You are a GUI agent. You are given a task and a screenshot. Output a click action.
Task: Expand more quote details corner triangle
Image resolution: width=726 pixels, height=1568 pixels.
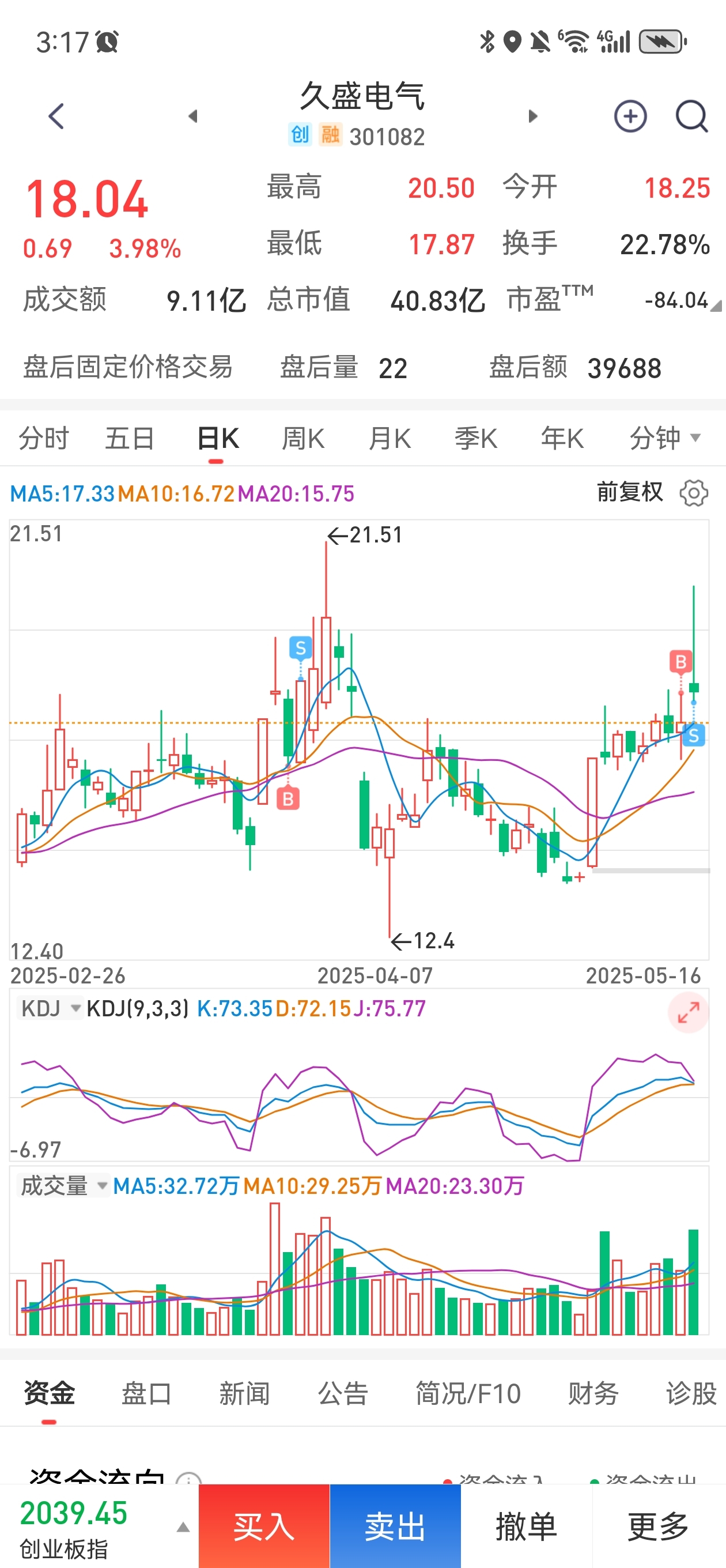(716, 306)
